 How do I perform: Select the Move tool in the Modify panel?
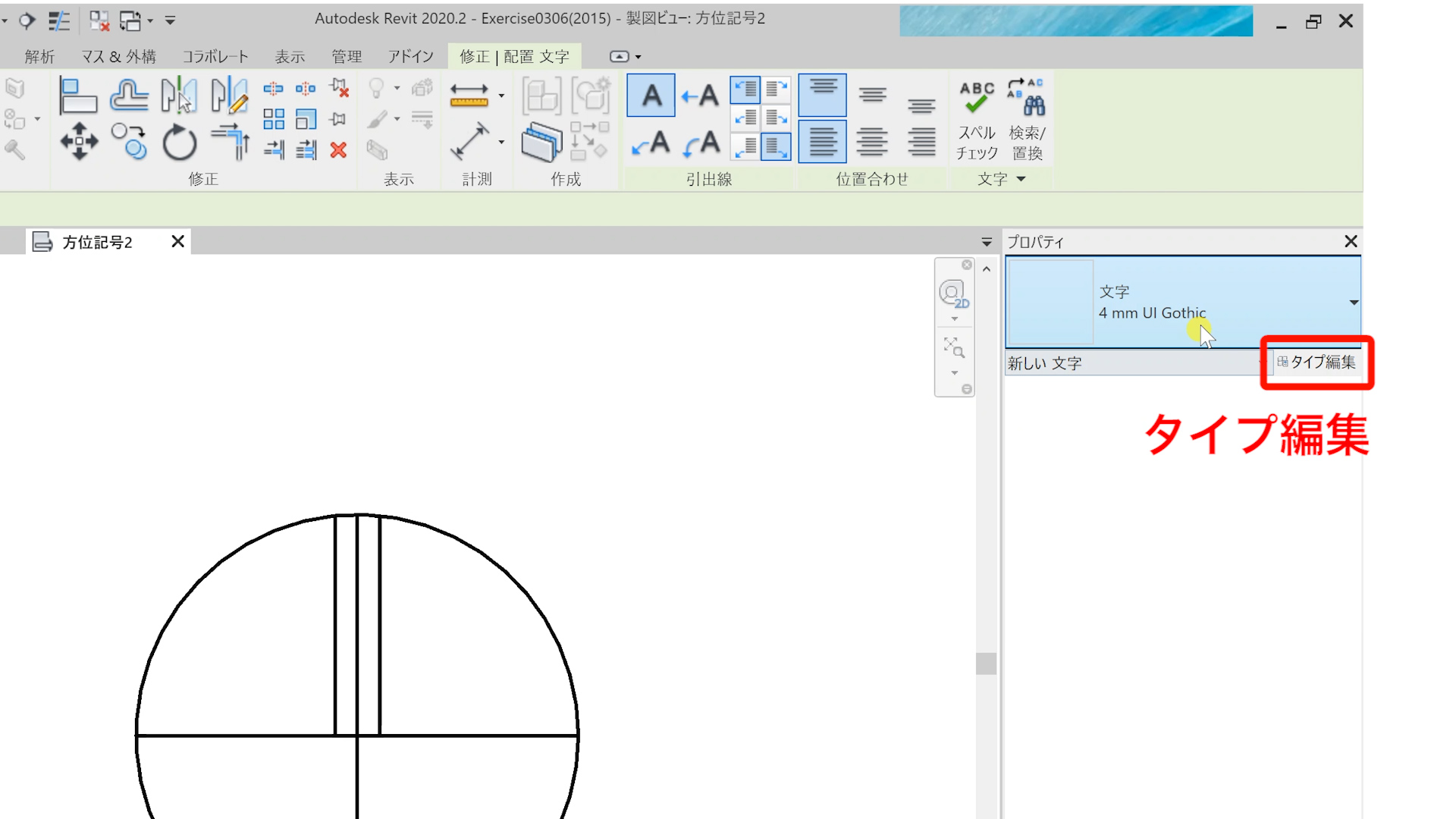[79, 142]
